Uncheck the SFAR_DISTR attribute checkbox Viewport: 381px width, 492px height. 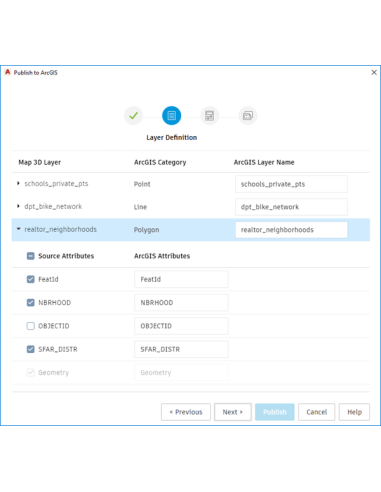coord(30,349)
